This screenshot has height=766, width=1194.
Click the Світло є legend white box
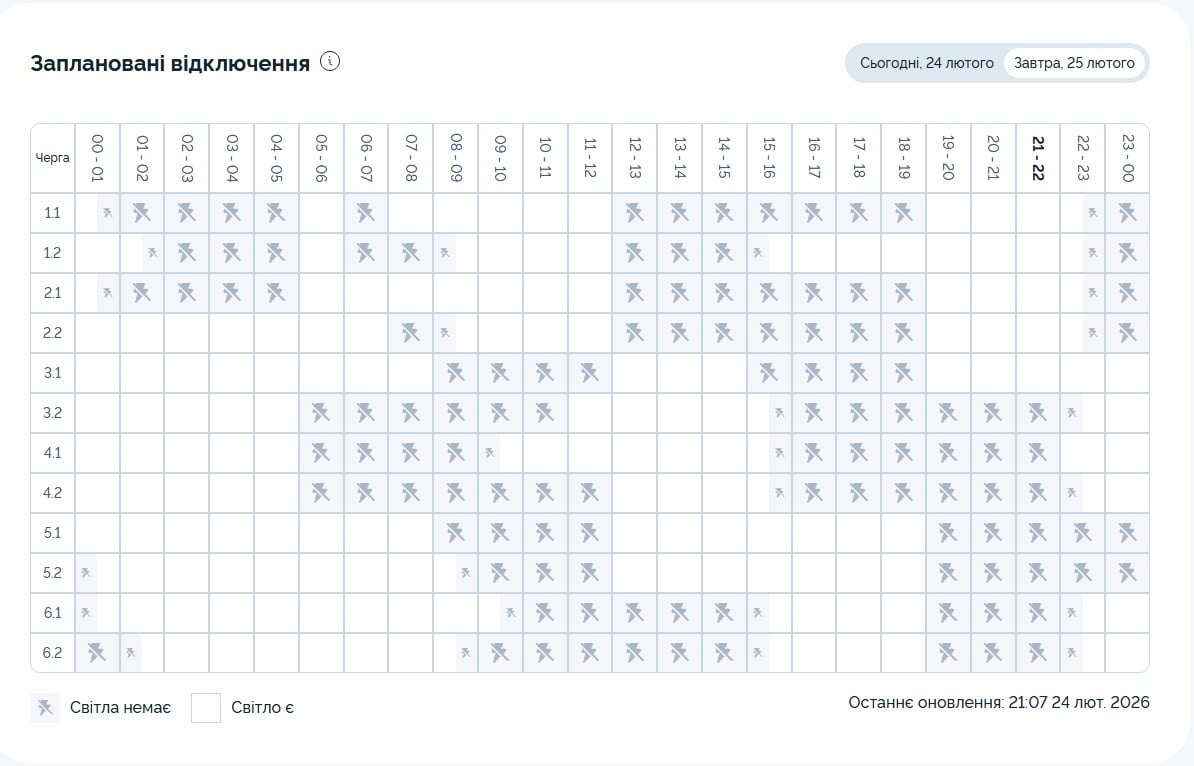[206, 708]
